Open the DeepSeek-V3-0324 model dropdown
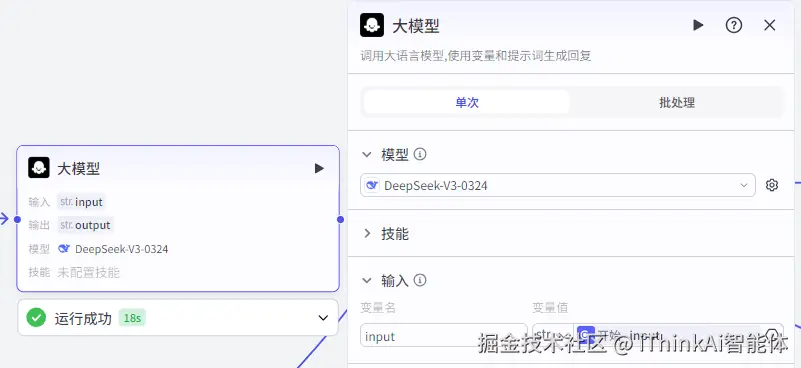 (x=558, y=185)
